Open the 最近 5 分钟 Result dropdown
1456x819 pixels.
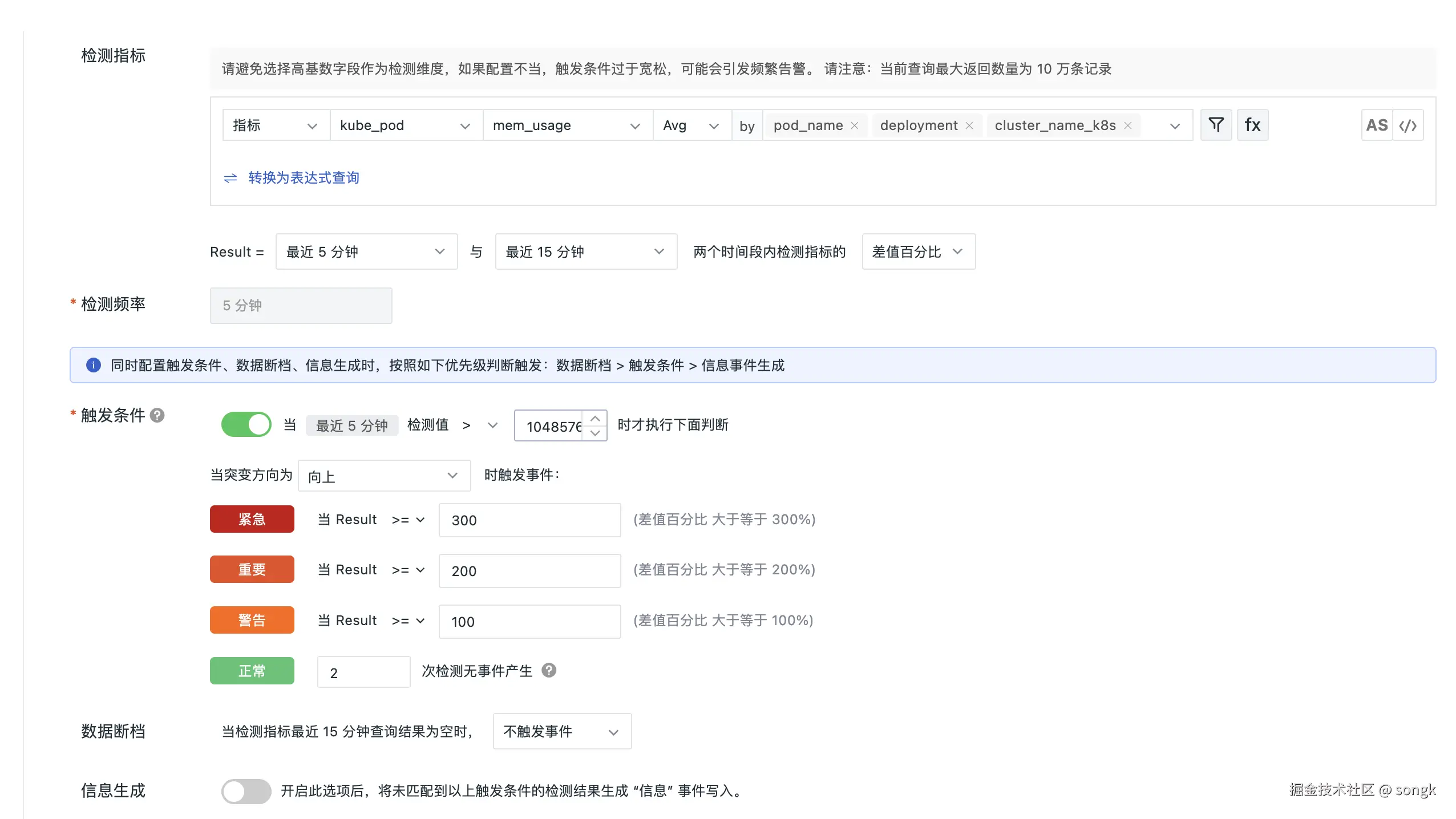pos(366,252)
